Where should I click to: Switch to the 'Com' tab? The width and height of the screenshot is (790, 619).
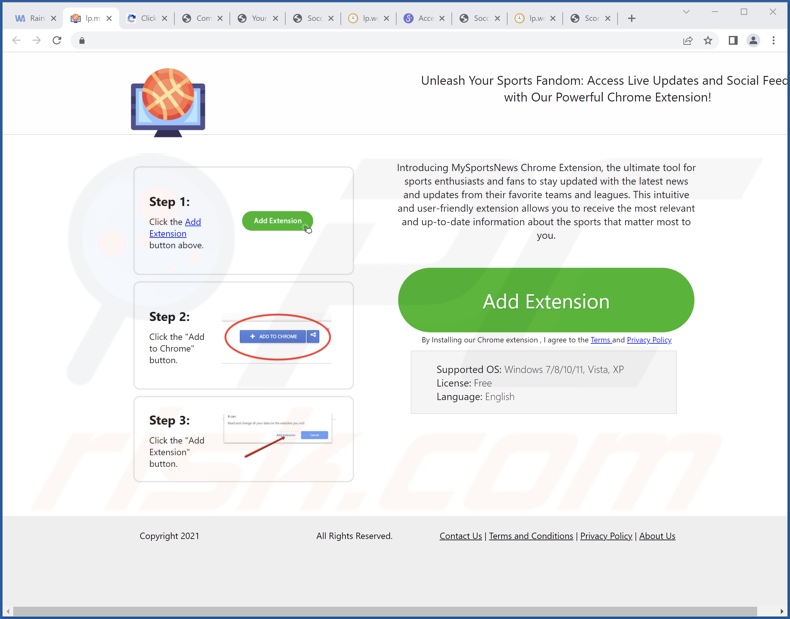201,19
